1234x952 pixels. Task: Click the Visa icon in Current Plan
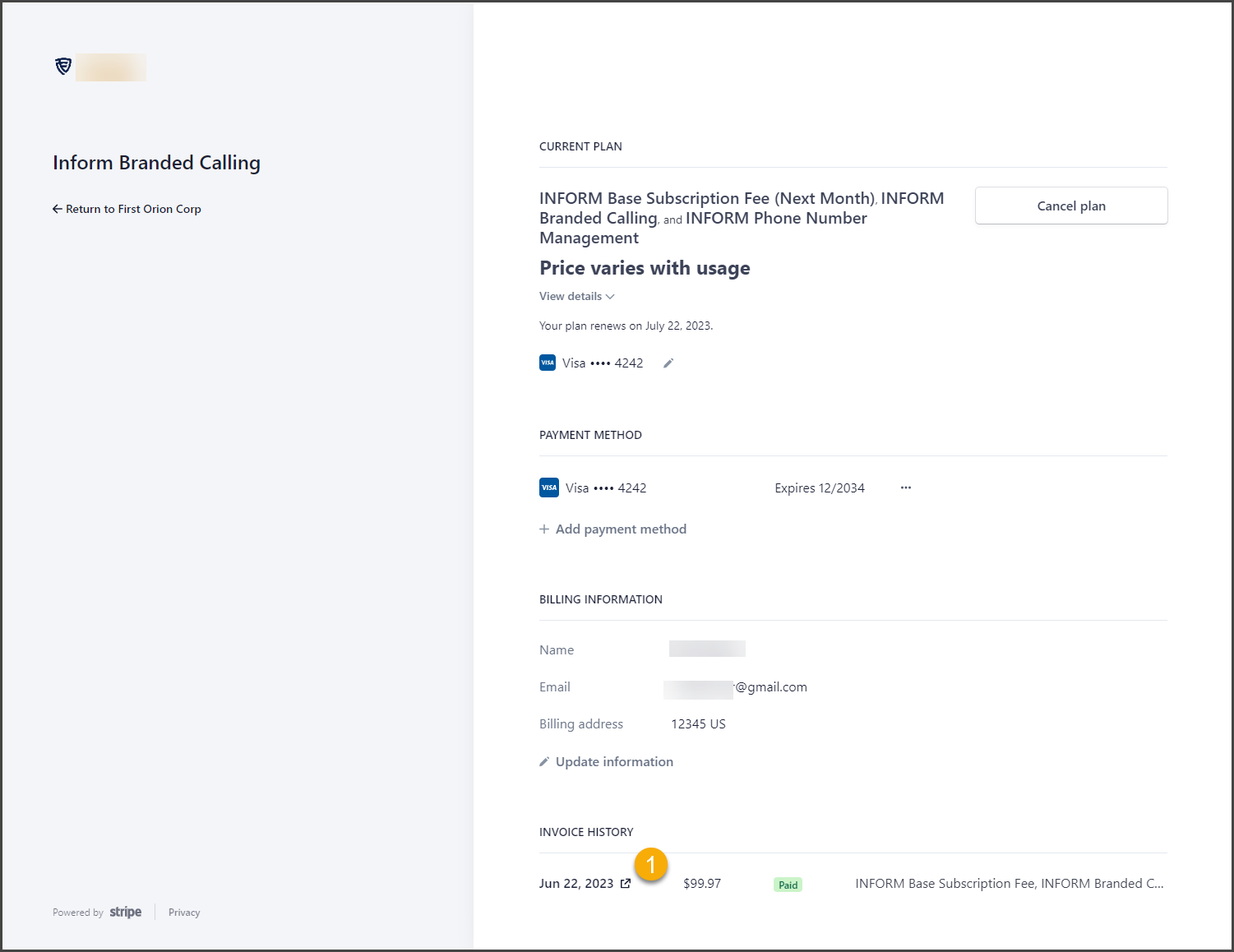pyautogui.click(x=548, y=363)
